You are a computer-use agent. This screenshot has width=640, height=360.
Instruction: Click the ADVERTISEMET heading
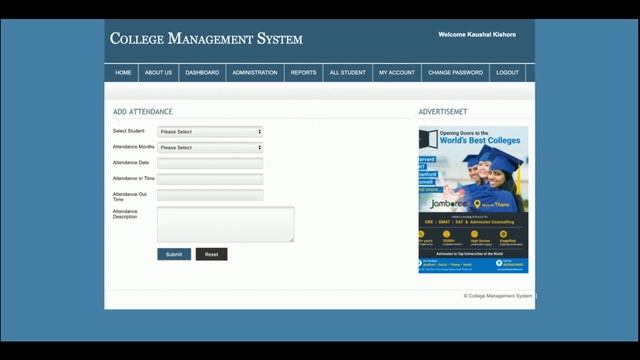tap(443, 112)
